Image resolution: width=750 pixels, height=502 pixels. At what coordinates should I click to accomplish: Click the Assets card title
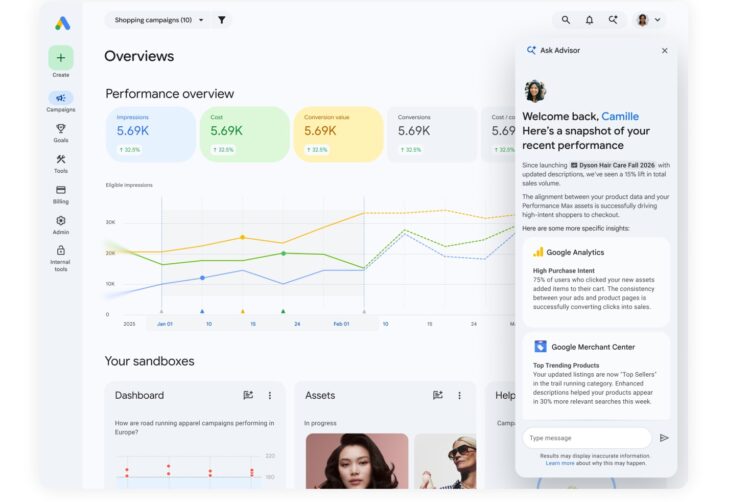[x=320, y=395]
